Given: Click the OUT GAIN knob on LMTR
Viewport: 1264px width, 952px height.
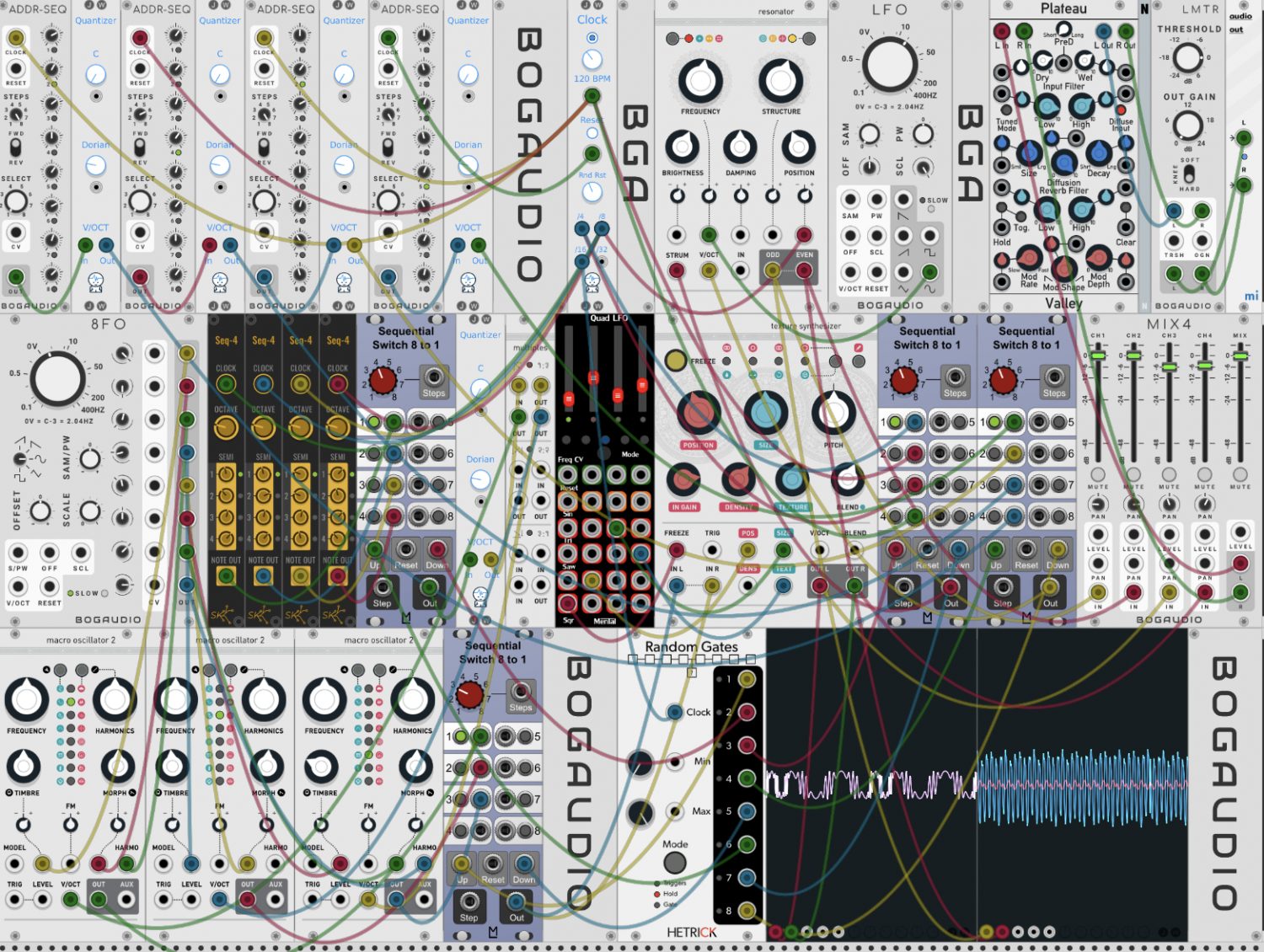Looking at the screenshot, I should [1188, 126].
